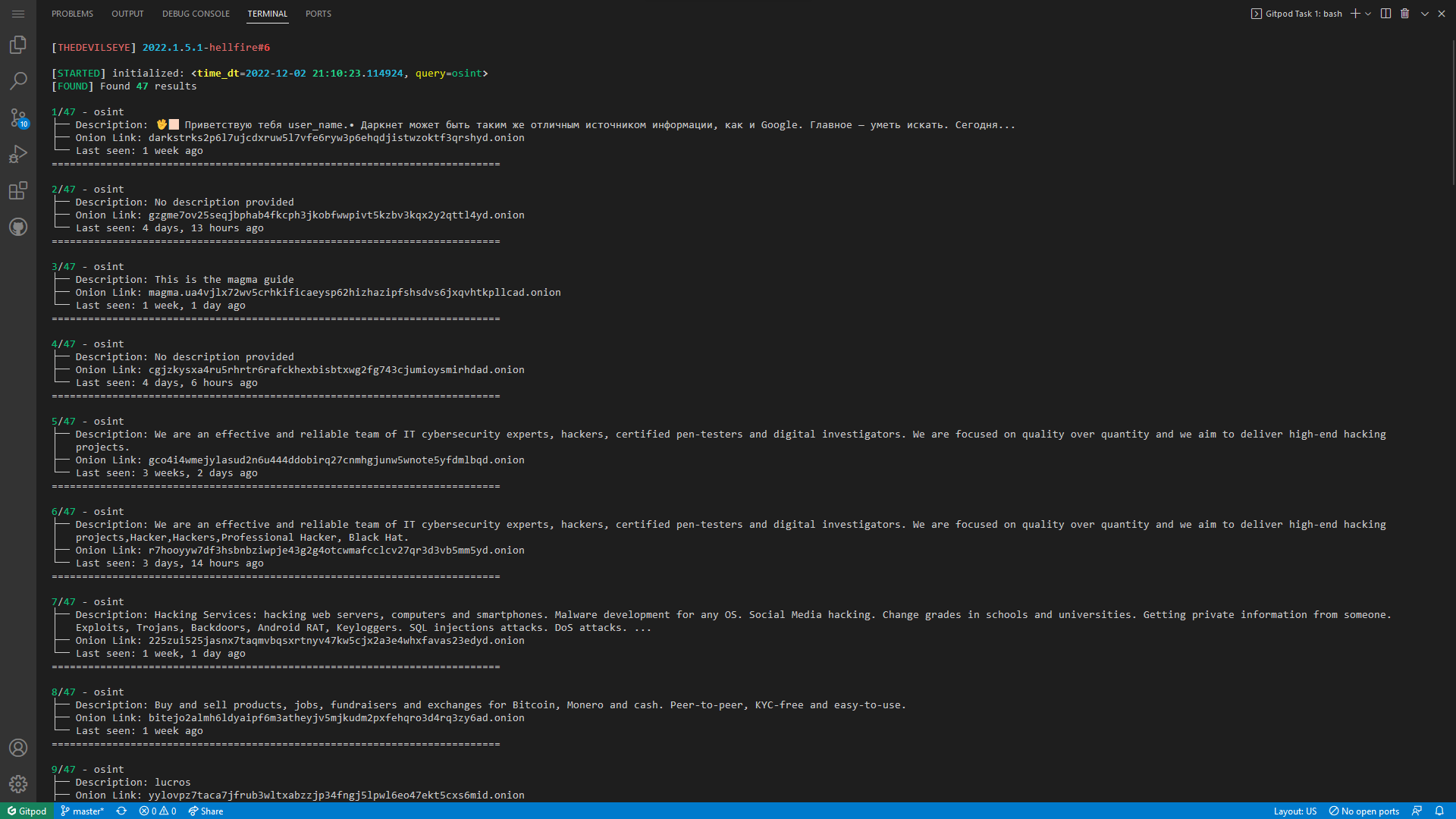Click the r7hooyyw7 onion link
The image size is (1456, 819).
tap(336, 551)
